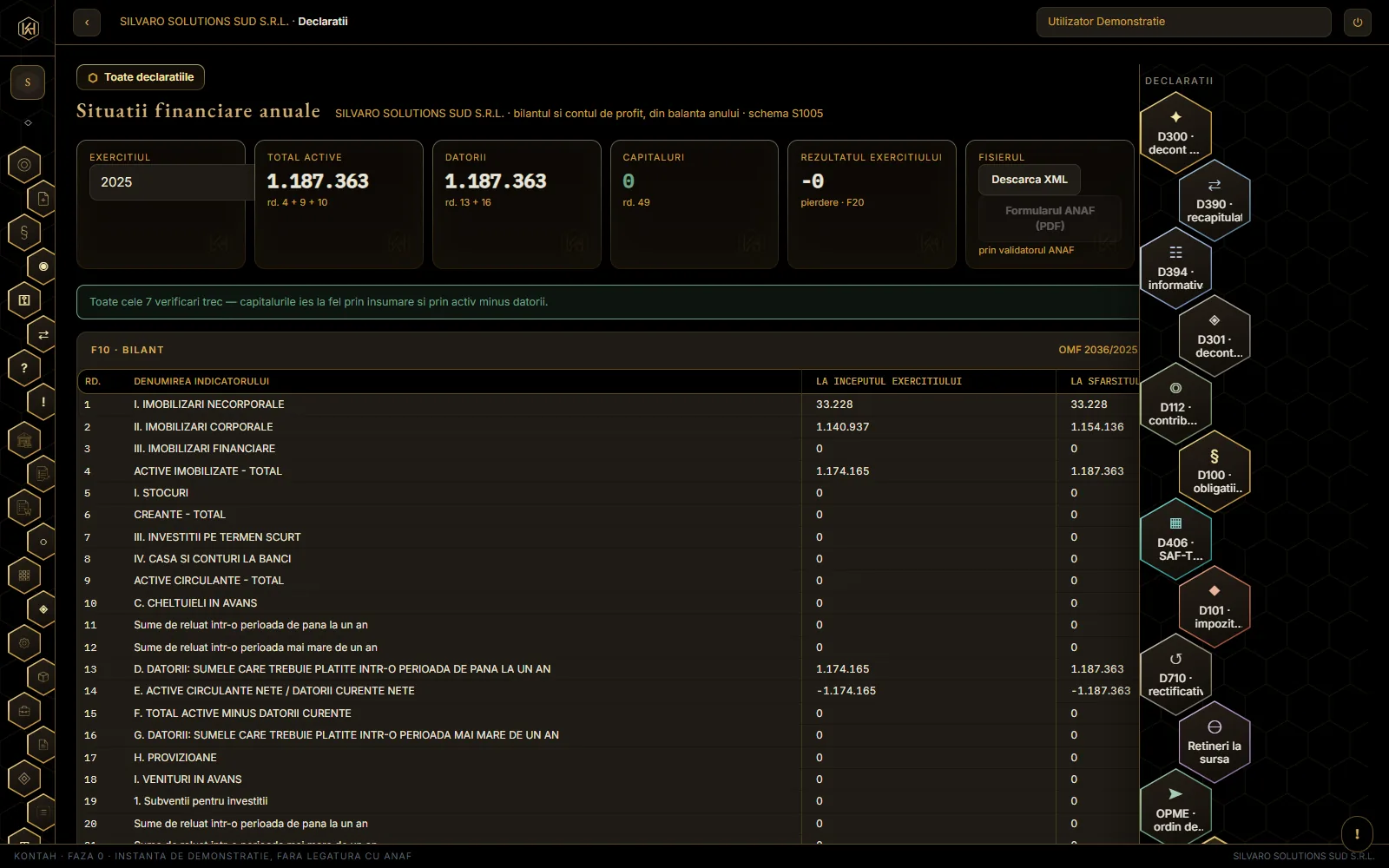1389x868 pixels.
Task: Click Formularul ANAF (PDF) button
Action: (1050, 218)
